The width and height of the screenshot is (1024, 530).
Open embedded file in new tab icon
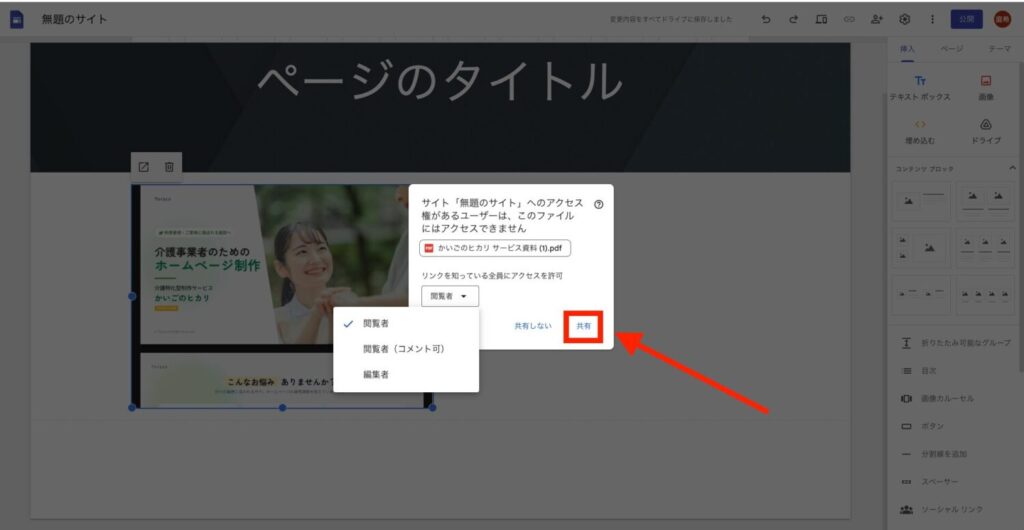tap(144, 167)
